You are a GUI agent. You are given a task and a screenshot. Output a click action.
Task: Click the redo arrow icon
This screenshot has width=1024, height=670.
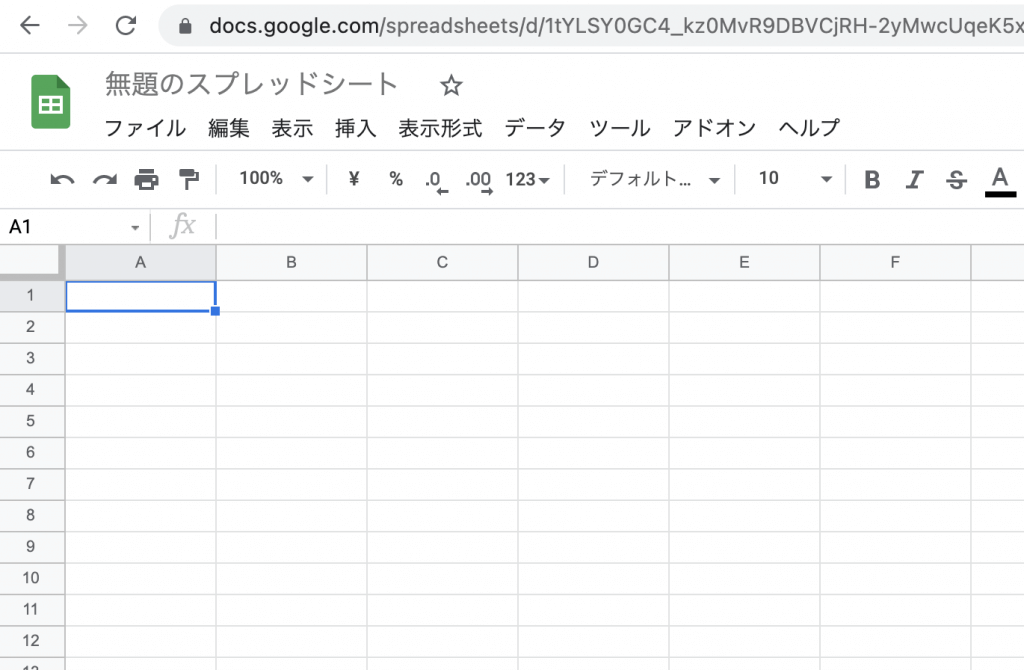[104, 180]
